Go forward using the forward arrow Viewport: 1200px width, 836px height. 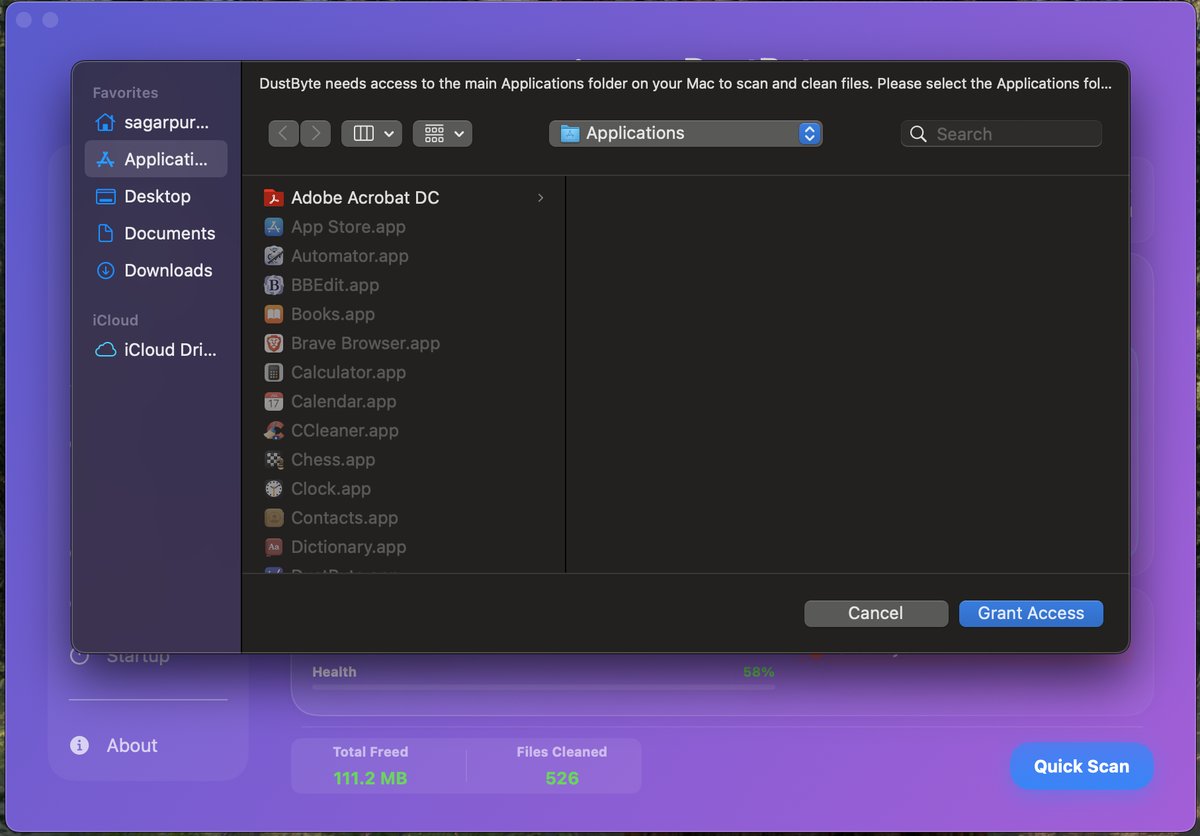(315, 133)
